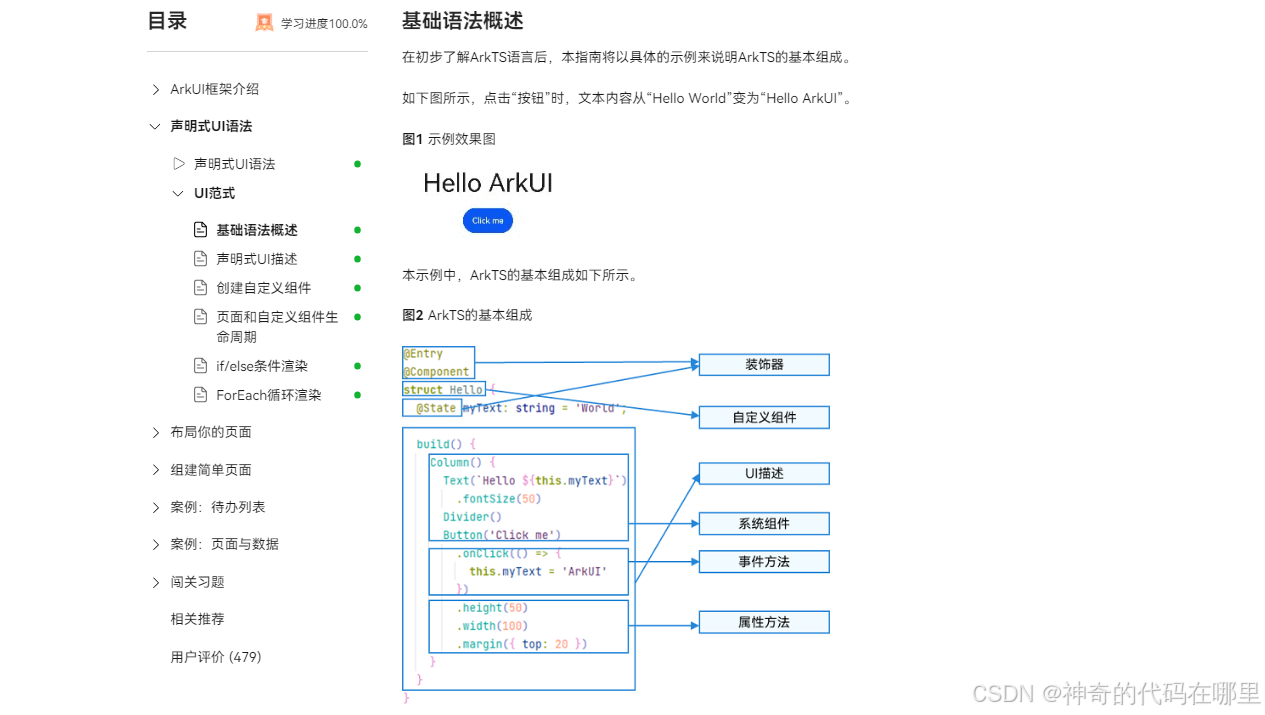Click the medal badge next to 学习进度100.0%
This screenshot has width=1265, height=715.
264,22
